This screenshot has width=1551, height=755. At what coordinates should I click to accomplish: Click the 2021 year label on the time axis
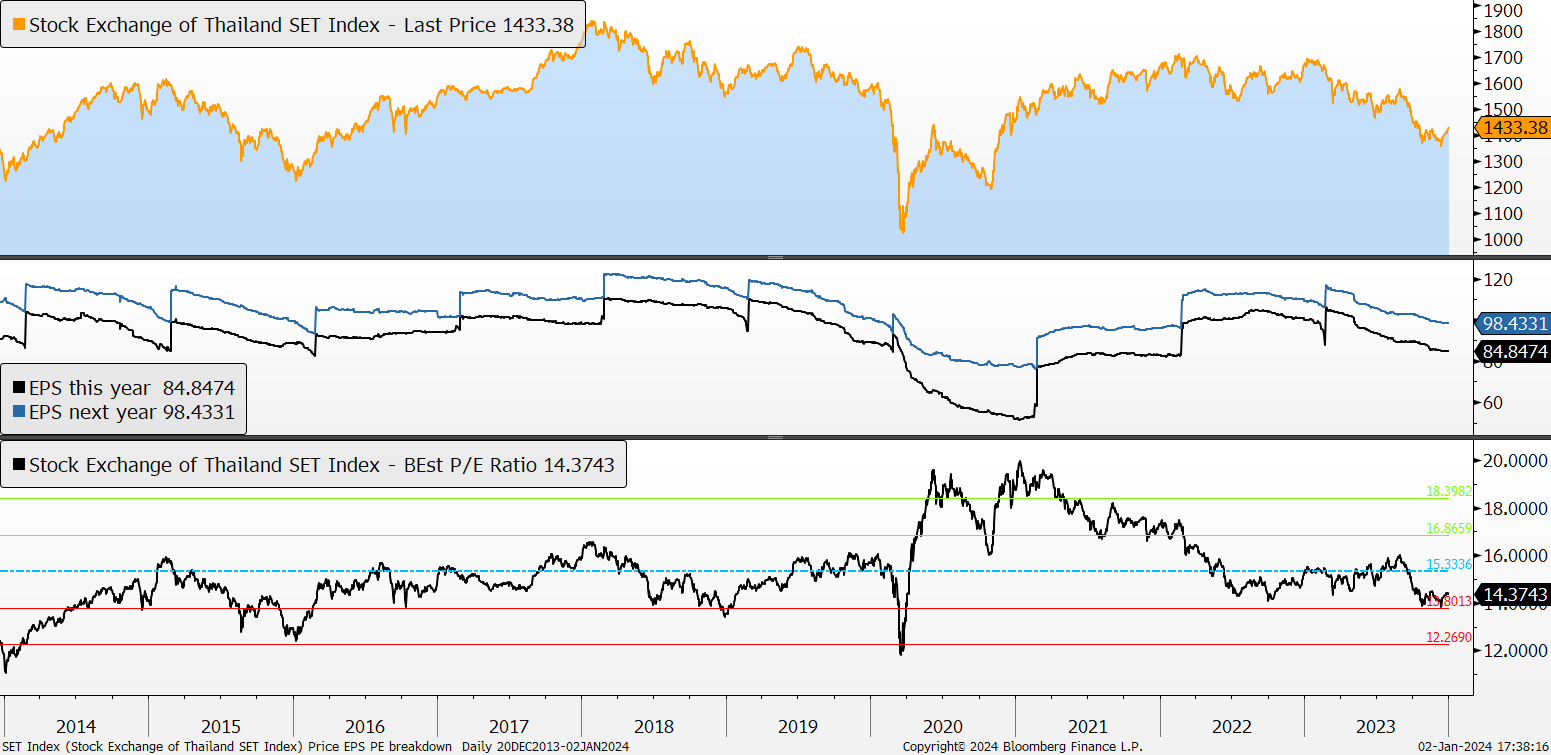pyautogui.click(x=1087, y=727)
